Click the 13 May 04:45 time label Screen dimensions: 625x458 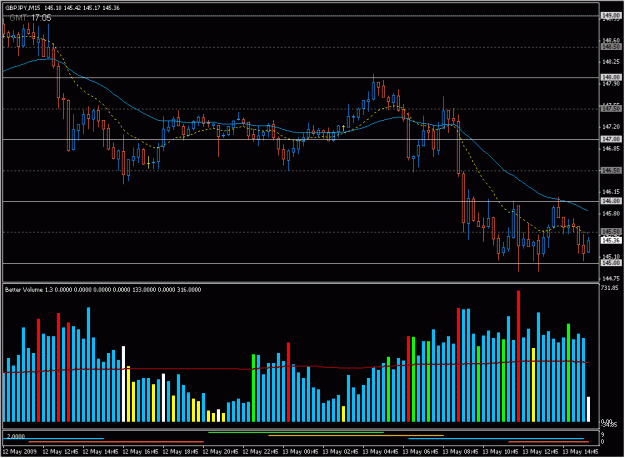(380, 452)
